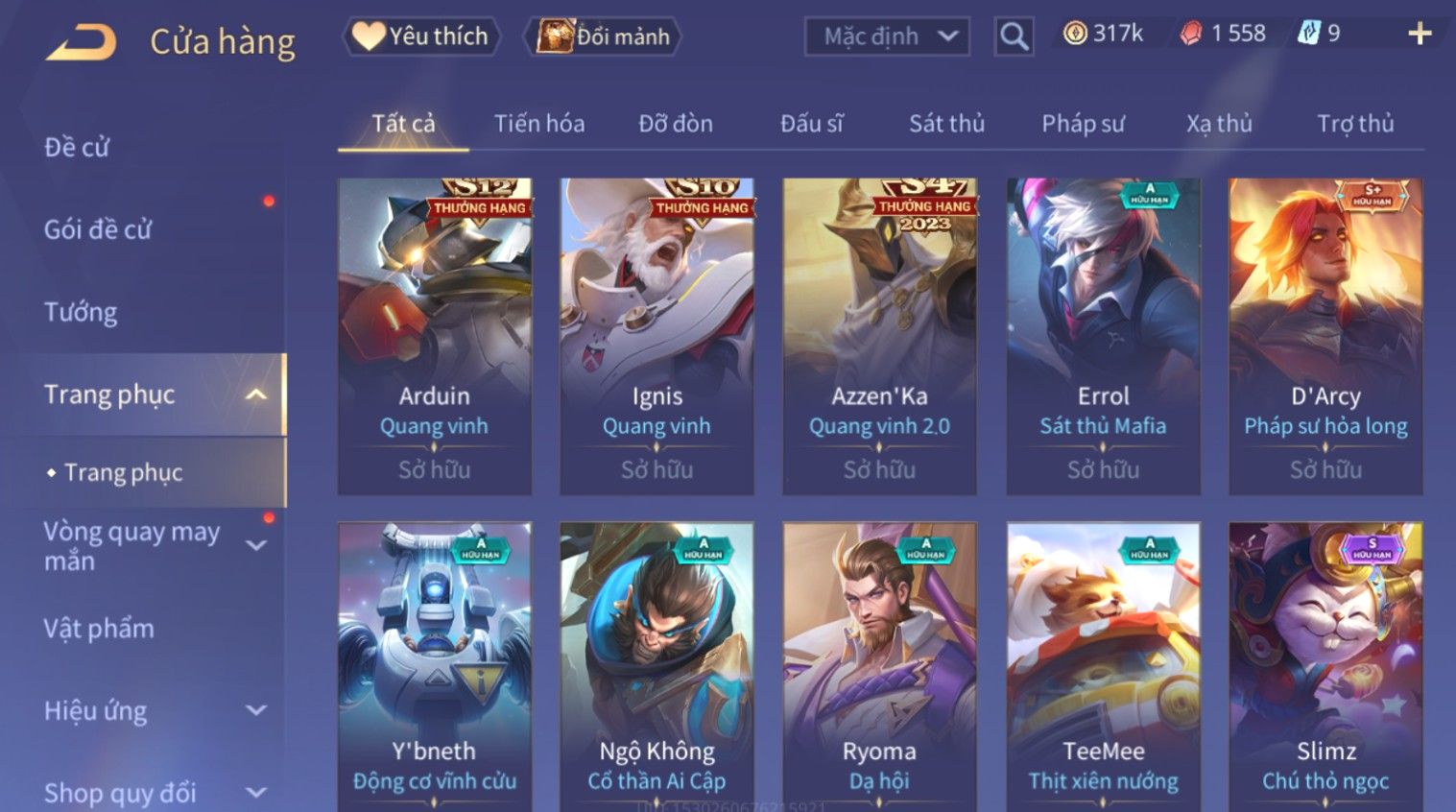Switch to the Sát thủ tab

click(946, 124)
